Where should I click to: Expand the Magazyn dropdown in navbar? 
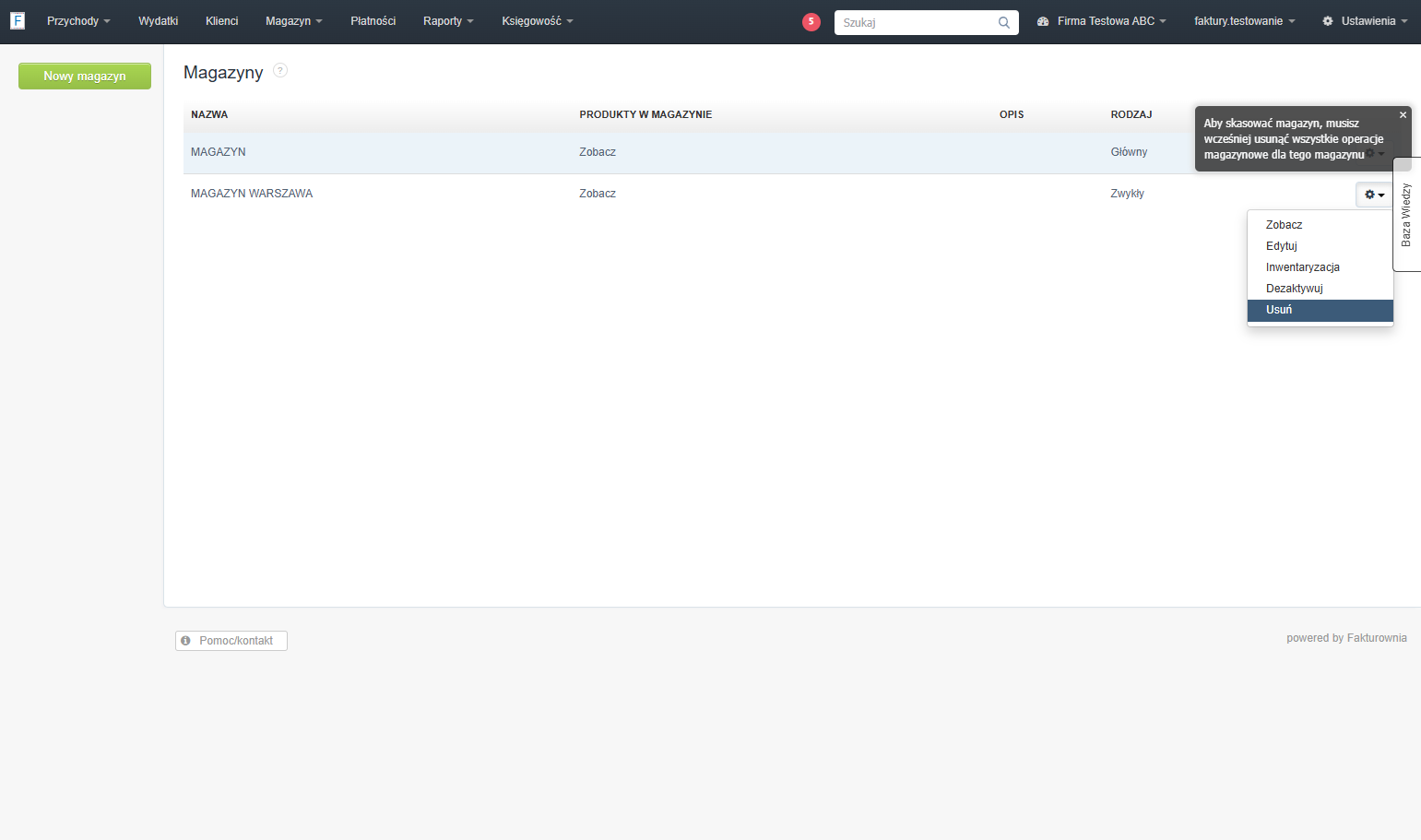point(293,21)
